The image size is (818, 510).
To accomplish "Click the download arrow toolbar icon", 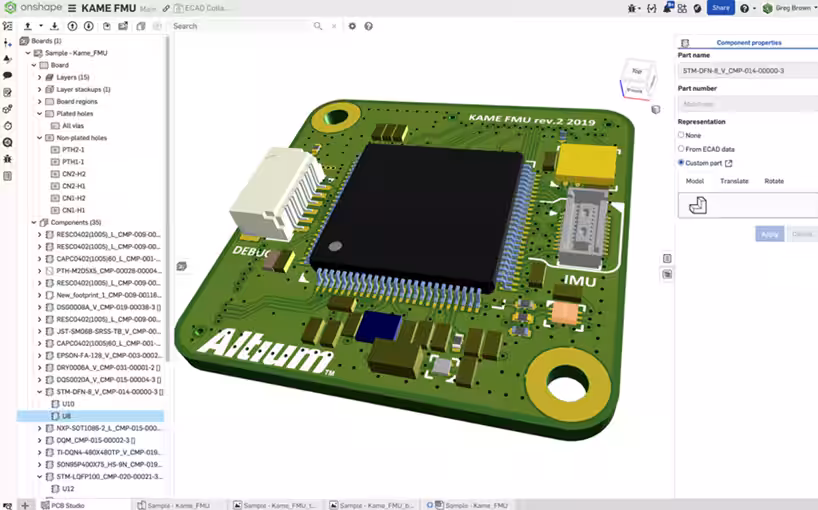I will coord(54,26).
